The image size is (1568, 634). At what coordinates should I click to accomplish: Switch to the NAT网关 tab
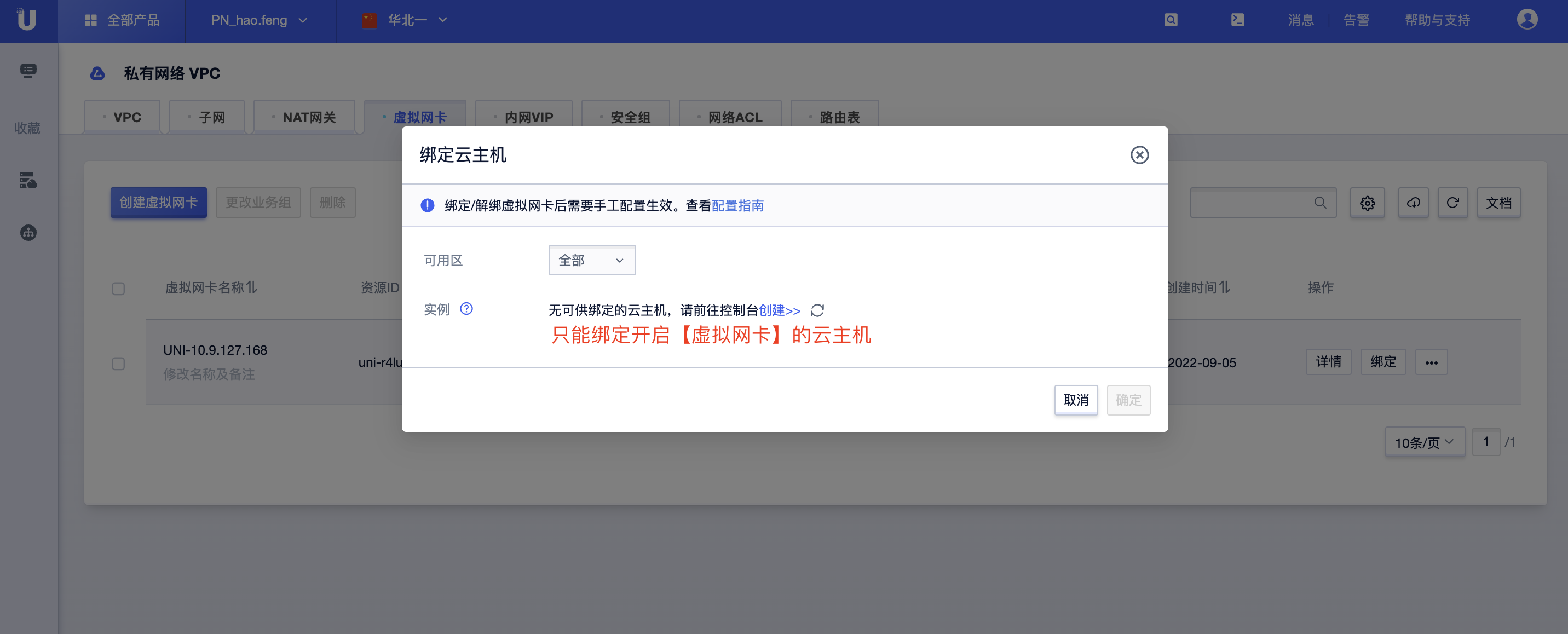click(309, 117)
